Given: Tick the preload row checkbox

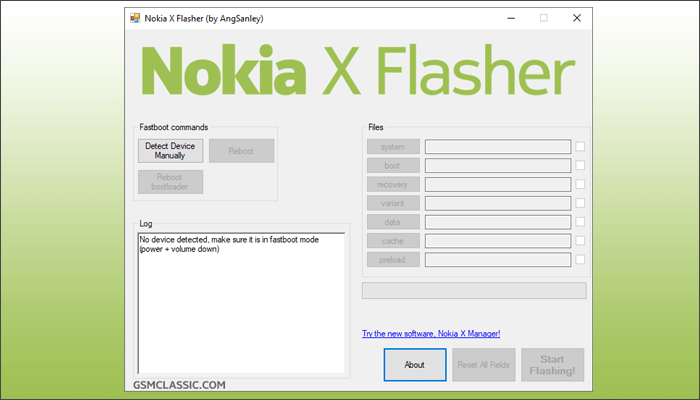Looking at the screenshot, I should click(580, 259).
